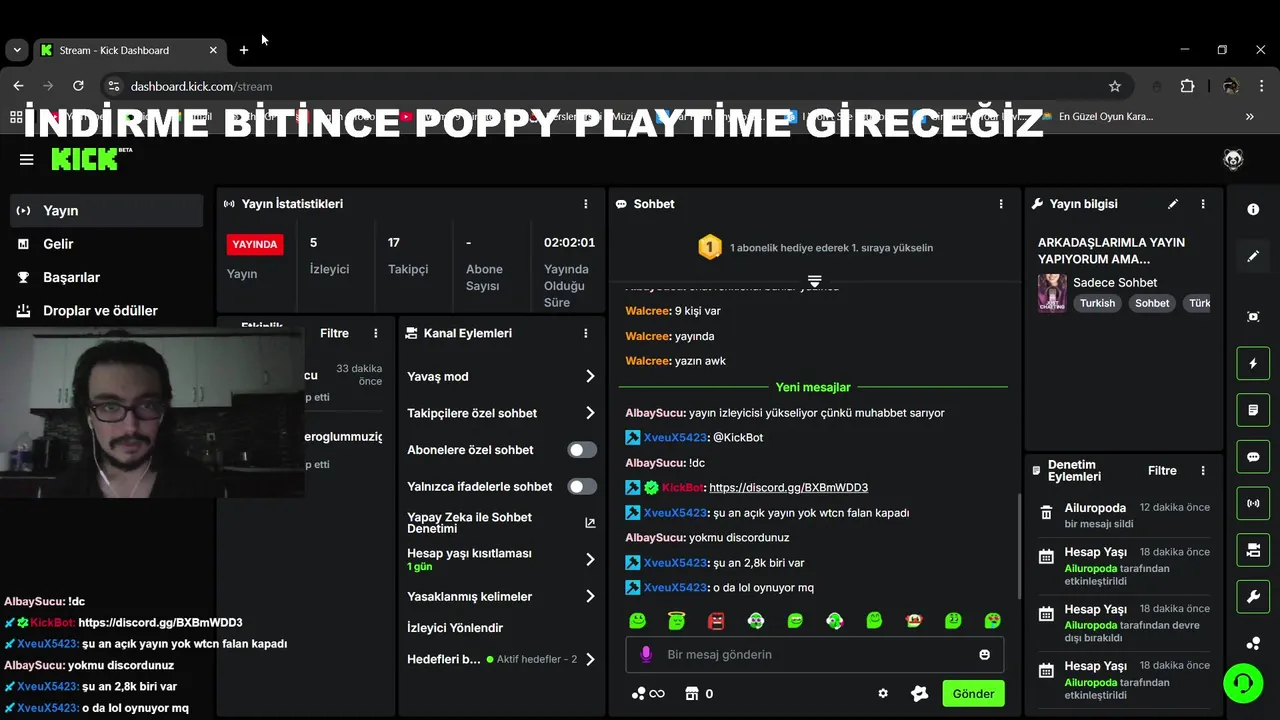Select Başarılar in the left sidebar
This screenshot has height=720, width=1280.
[x=107, y=277]
